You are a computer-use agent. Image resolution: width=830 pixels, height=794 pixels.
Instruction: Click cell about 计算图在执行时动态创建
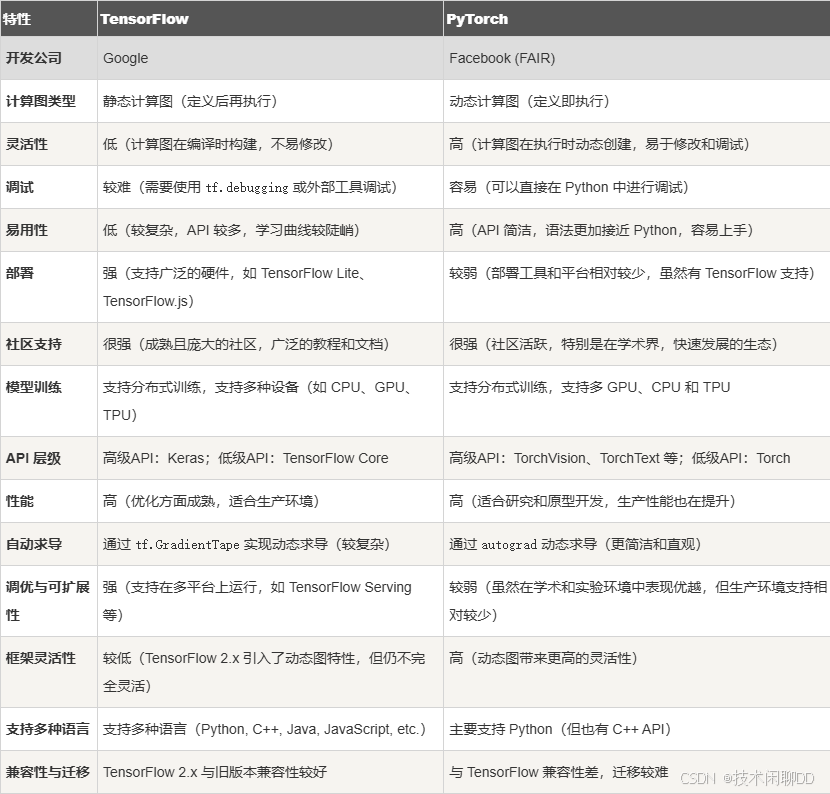(x=637, y=144)
